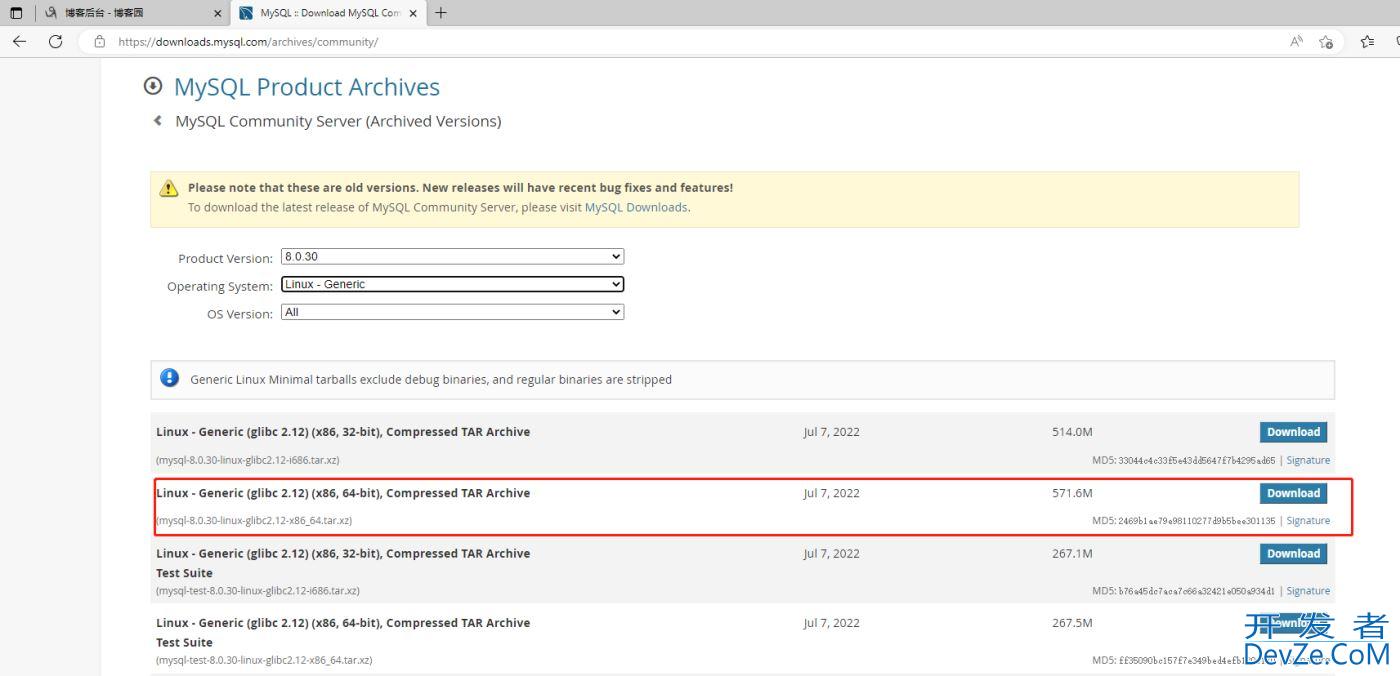Click the OS Version: label
The image size is (1400, 676).
[x=240, y=314]
